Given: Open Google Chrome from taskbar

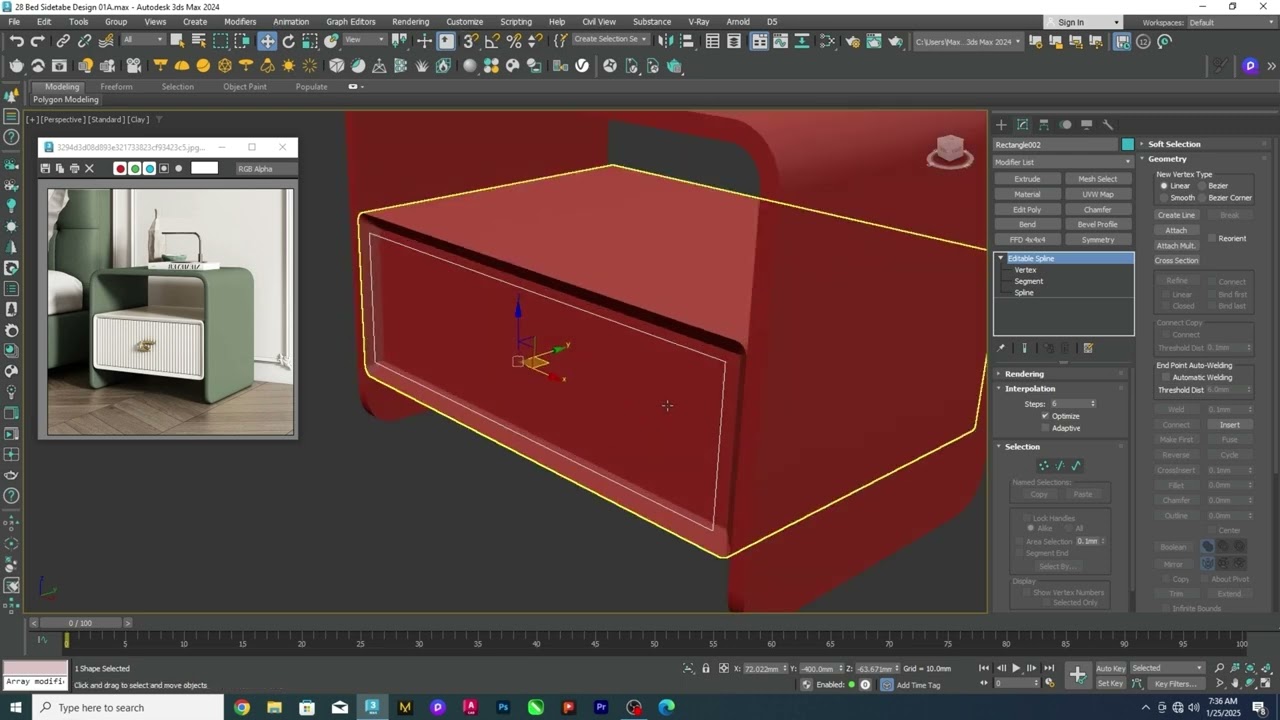Looking at the screenshot, I should click(242, 707).
